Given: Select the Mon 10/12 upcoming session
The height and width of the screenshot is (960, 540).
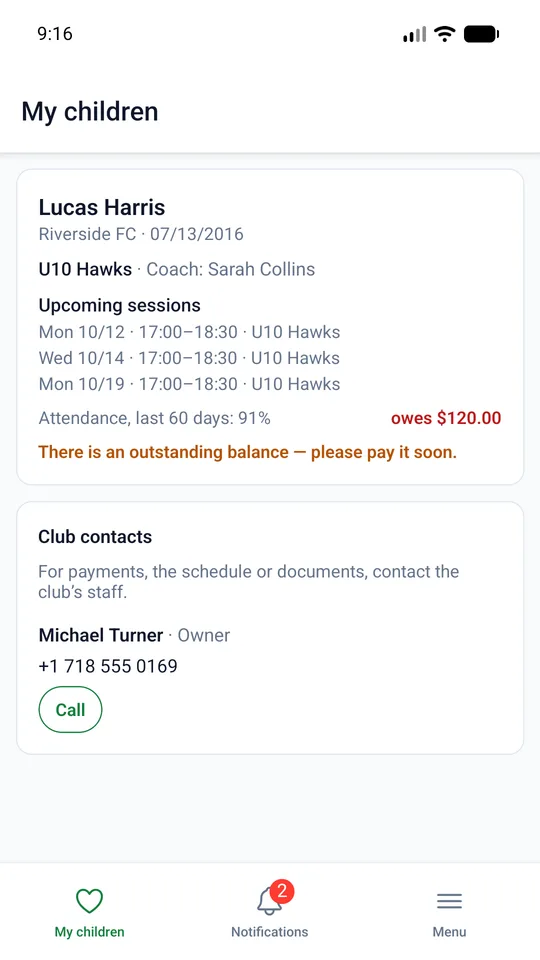Looking at the screenshot, I should point(189,332).
